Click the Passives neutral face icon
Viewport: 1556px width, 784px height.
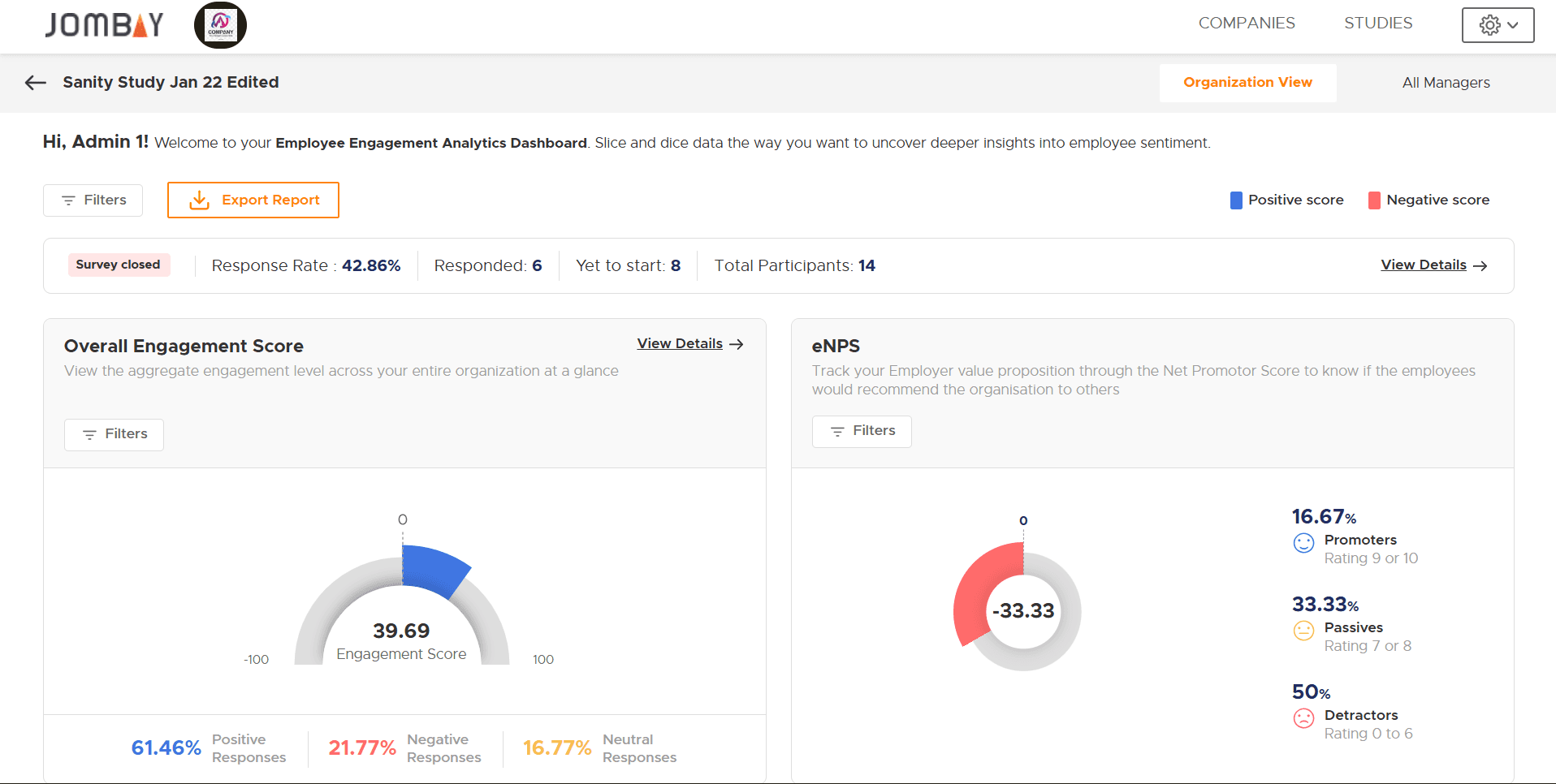(x=1303, y=631)
